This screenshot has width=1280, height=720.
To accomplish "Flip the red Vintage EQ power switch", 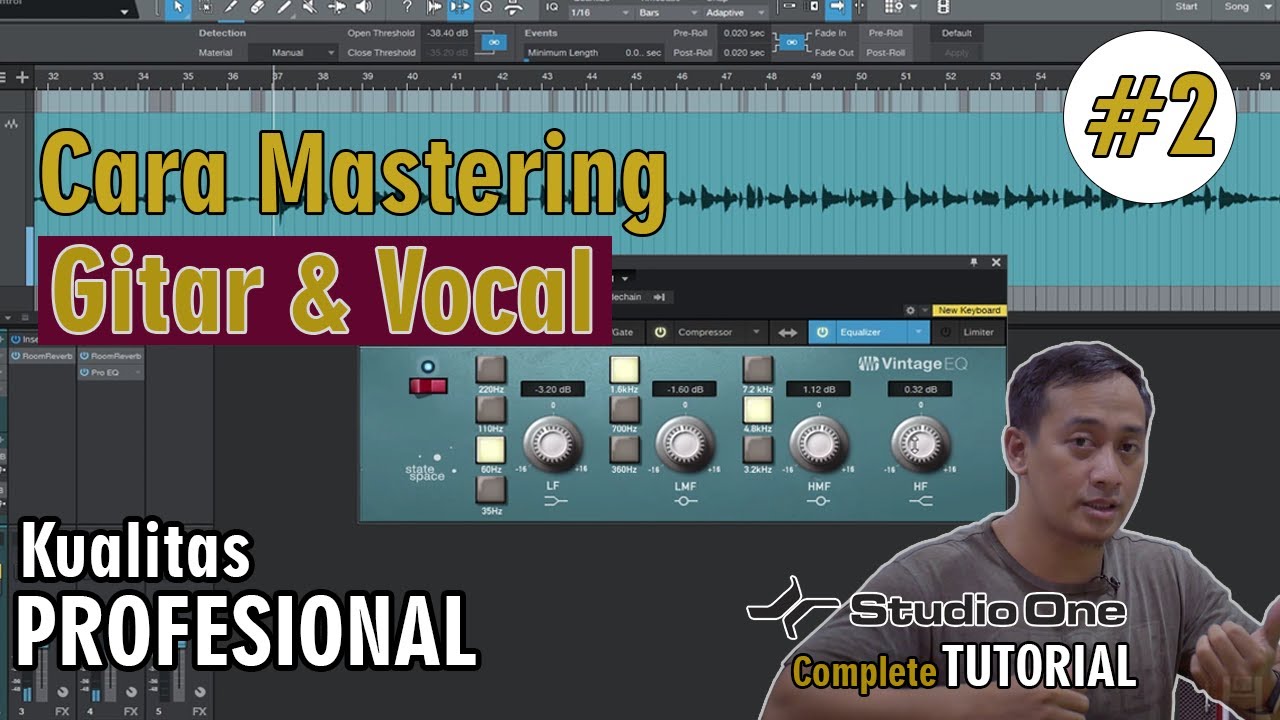I will (x=428, y=386).
